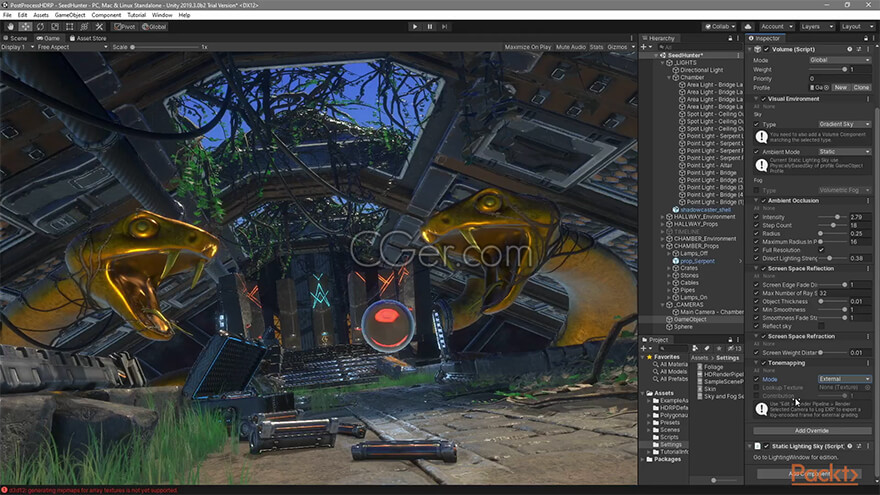The width and height of the screenshot is (880, 495).
Task: Click the Project create plus icon
Action: [x=644, y=349]
